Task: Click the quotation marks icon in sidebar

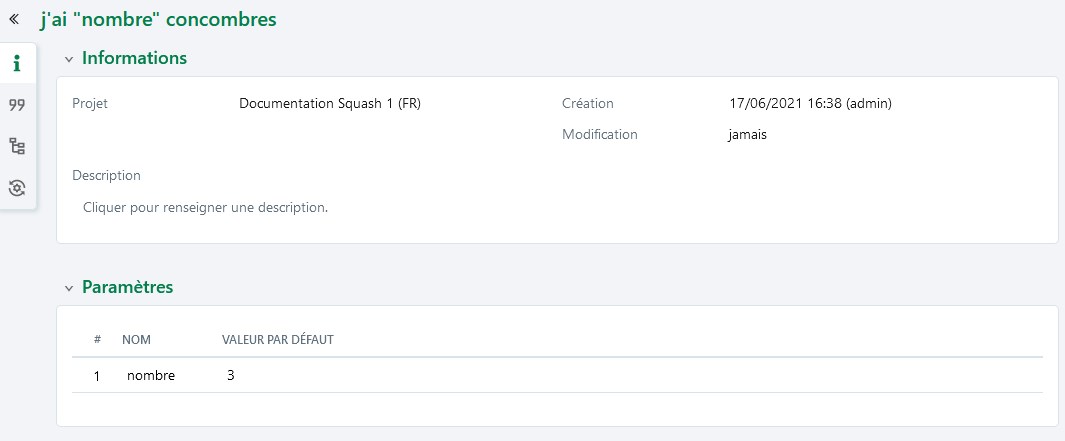Action: [17, 105]
